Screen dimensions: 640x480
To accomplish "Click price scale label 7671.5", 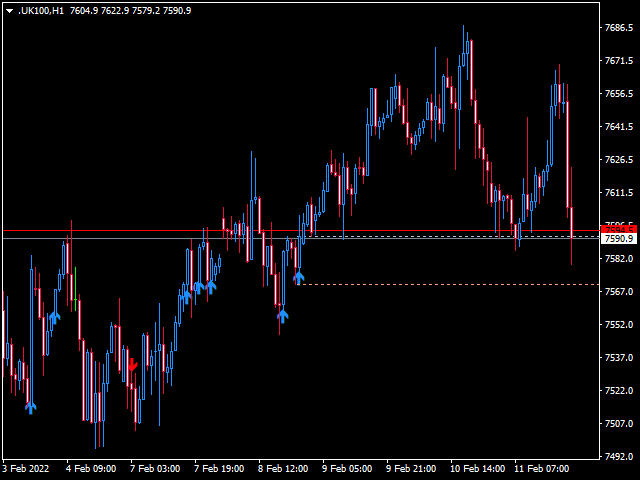I will [619, 61].
